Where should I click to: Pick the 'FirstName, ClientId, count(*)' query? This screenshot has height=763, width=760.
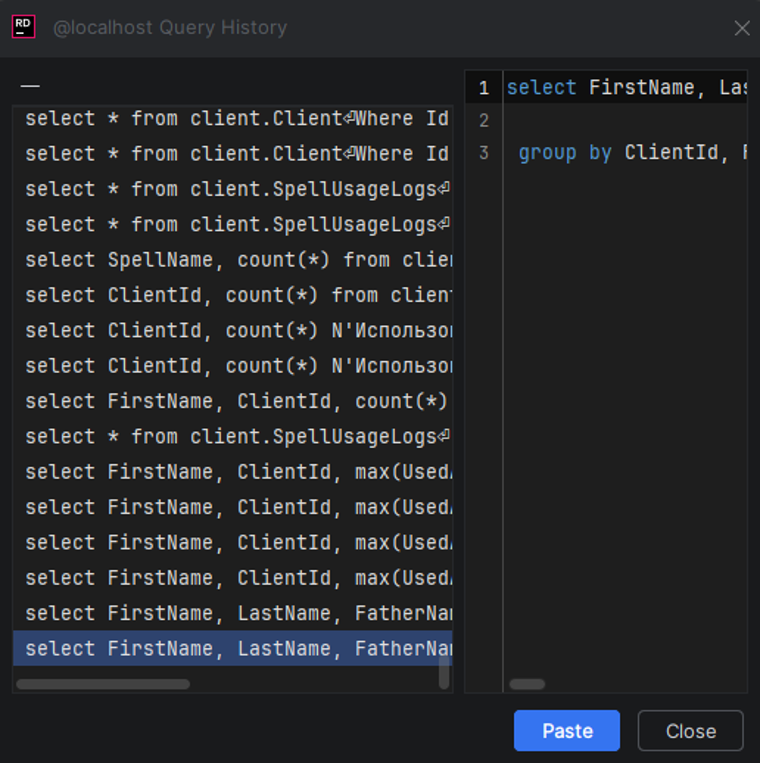pos(233,401)
